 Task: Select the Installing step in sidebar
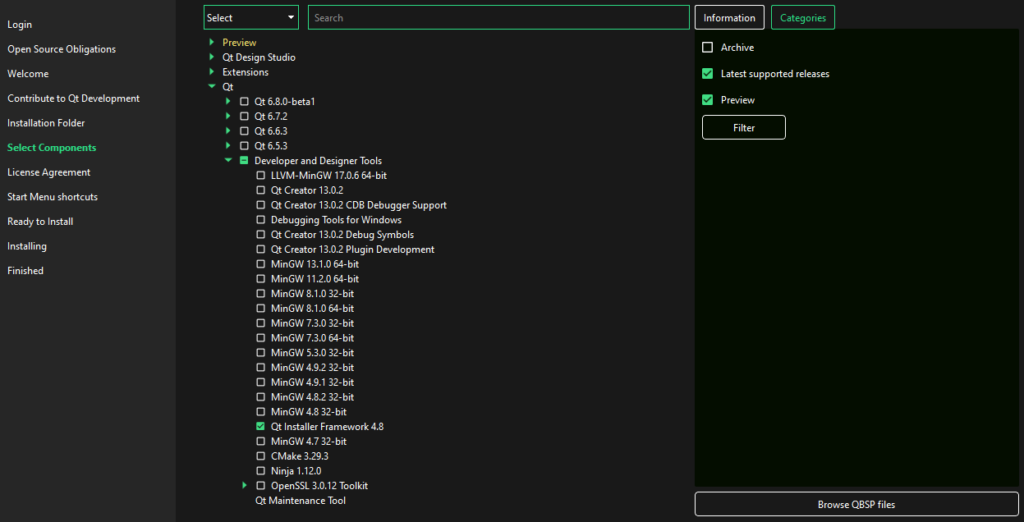click(x=27, y=246)
